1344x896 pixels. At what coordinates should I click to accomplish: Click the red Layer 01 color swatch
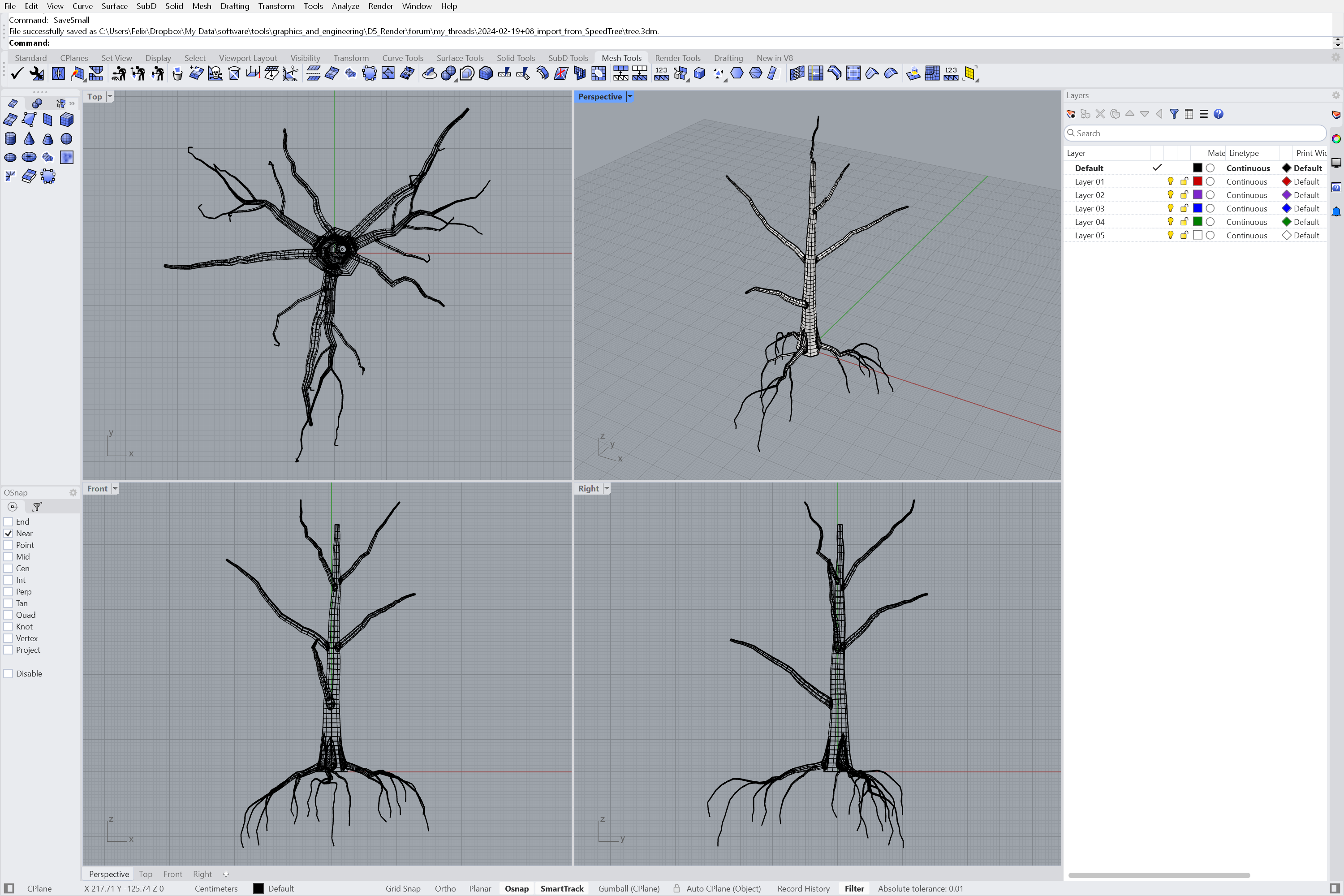[1198, 182]
